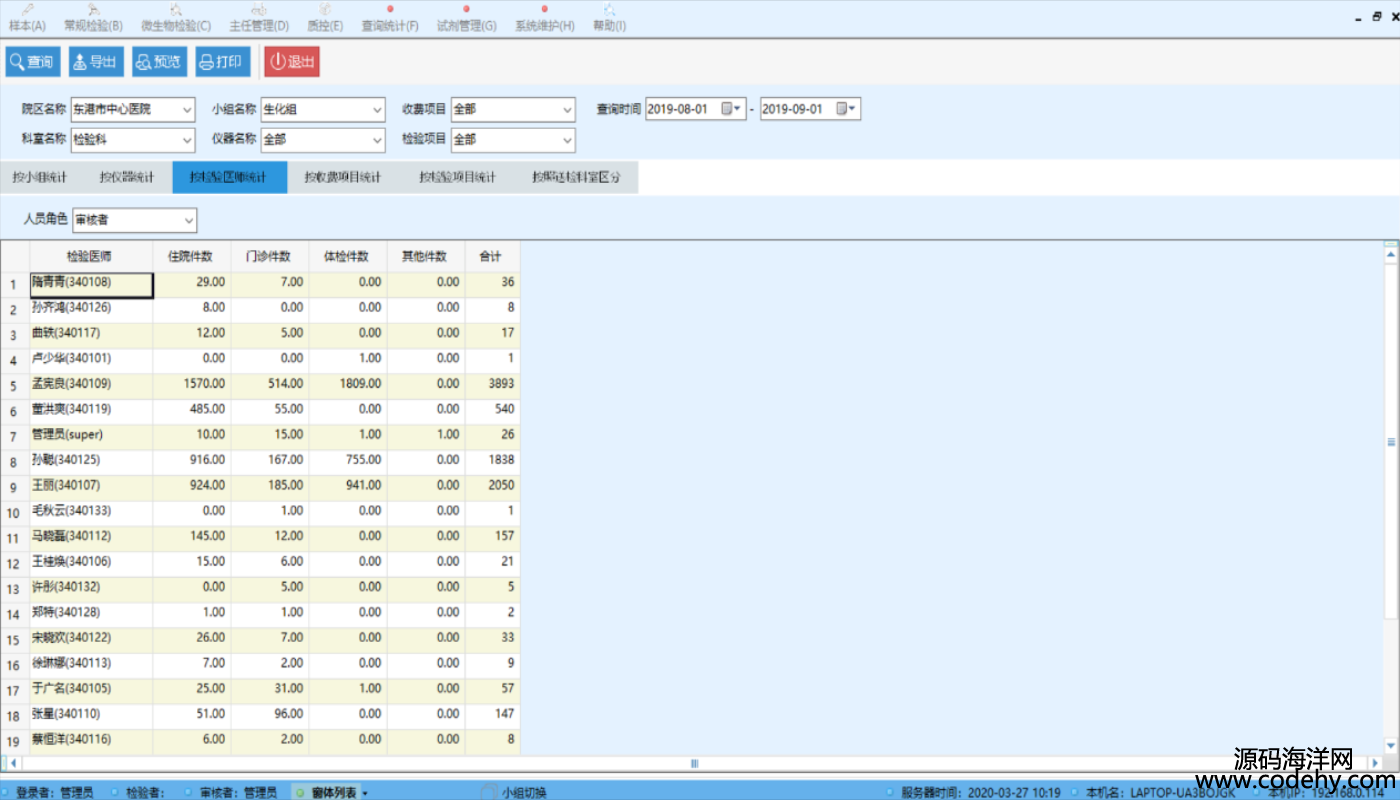Image resolution: width=1400 pixels, height=800 pixels.
Task: Switch to the 按小组统计 tab
Action: (x=40, y=178)
